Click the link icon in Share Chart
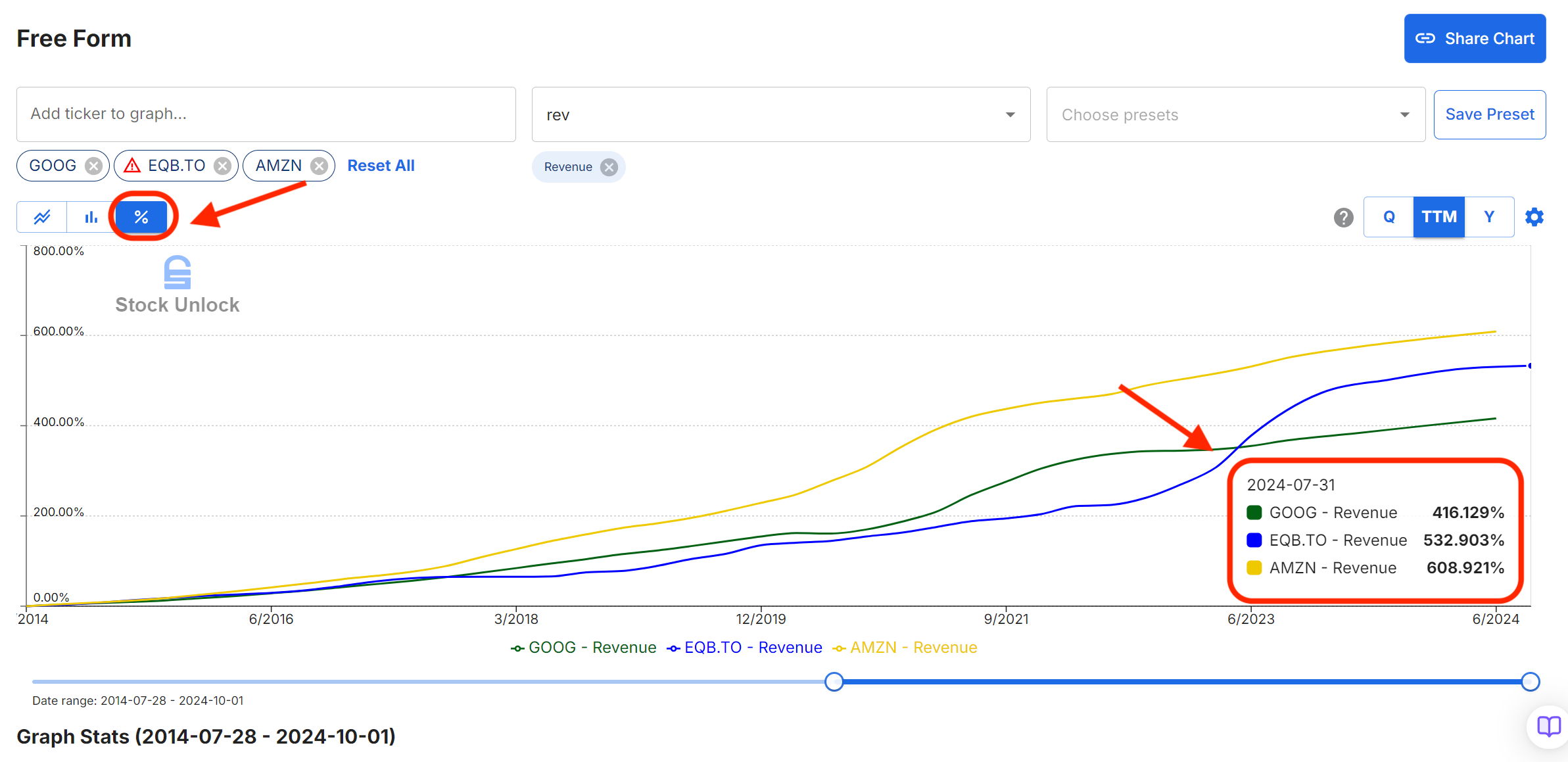The height and width of the screenshot is (762, 1568). pos(1425,38)
